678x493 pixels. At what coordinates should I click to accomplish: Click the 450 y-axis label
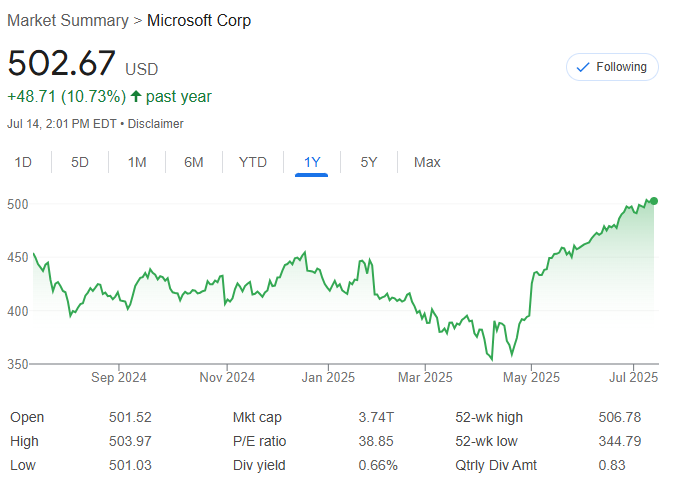pyautogui.click(x=18, y=257)
